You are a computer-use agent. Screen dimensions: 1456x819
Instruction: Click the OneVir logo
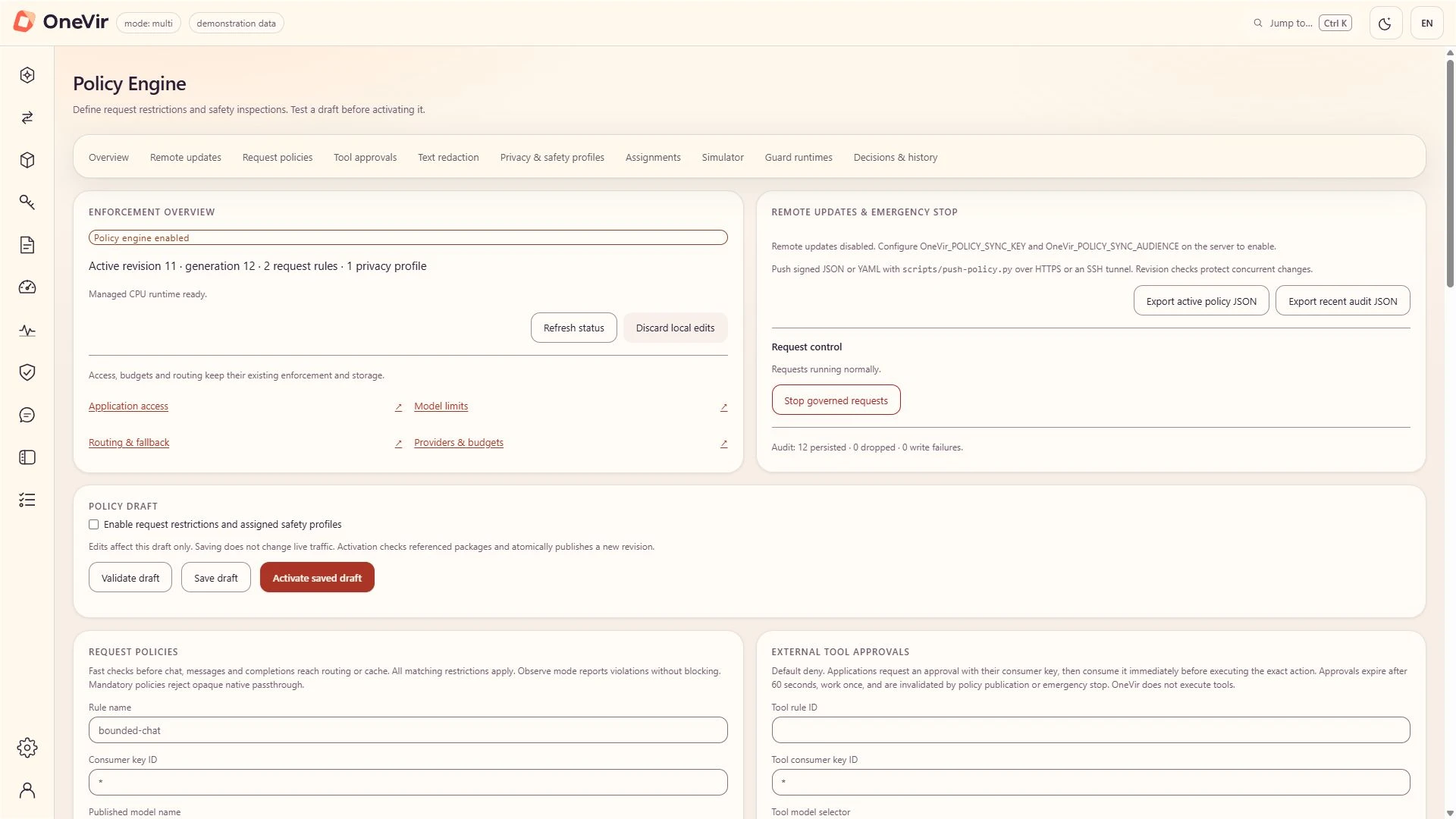pos(61,22)
